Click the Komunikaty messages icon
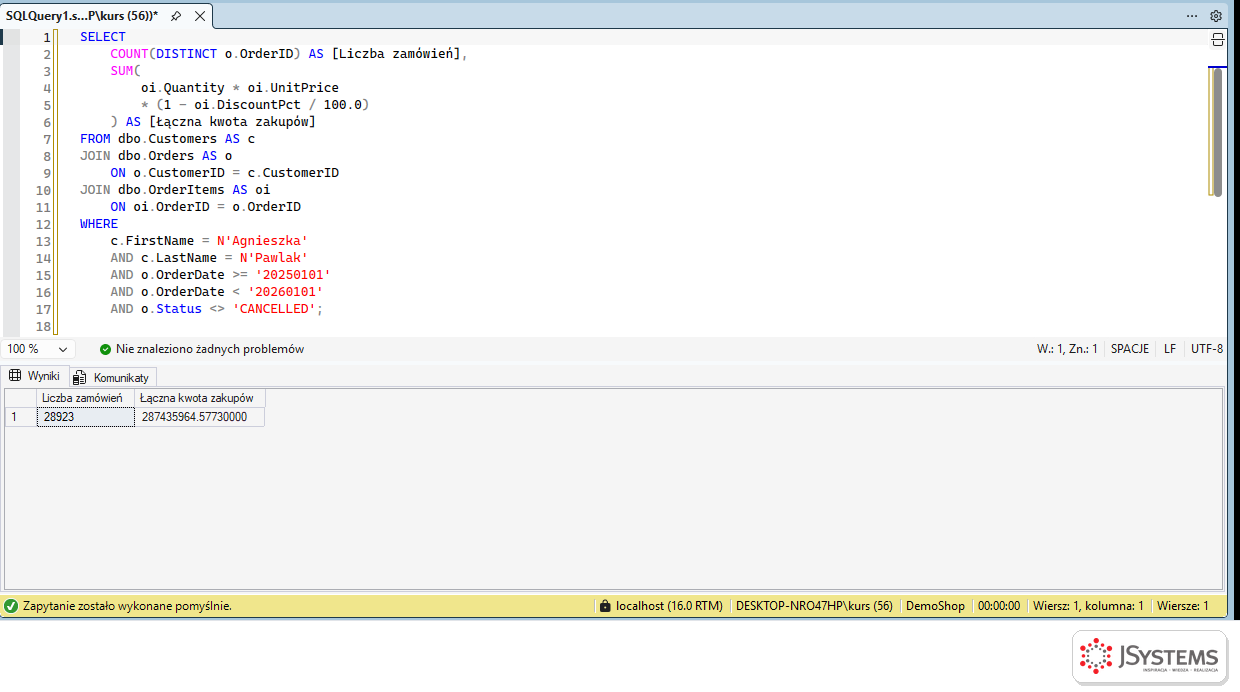Image resolution: width=1240 pixels, height=692 pixels. pyautogui.click(x=80, y=377)
